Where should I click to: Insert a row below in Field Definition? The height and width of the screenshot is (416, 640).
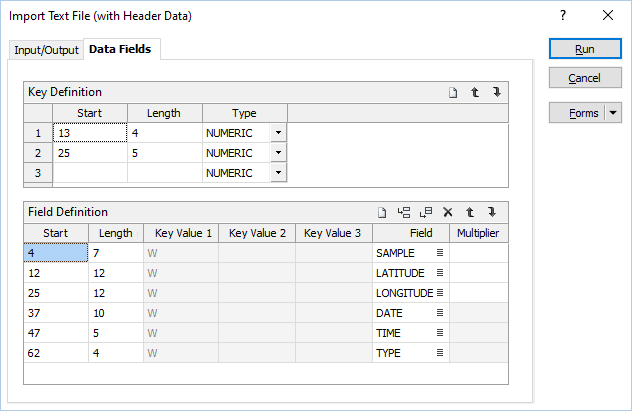coord(426,213)
